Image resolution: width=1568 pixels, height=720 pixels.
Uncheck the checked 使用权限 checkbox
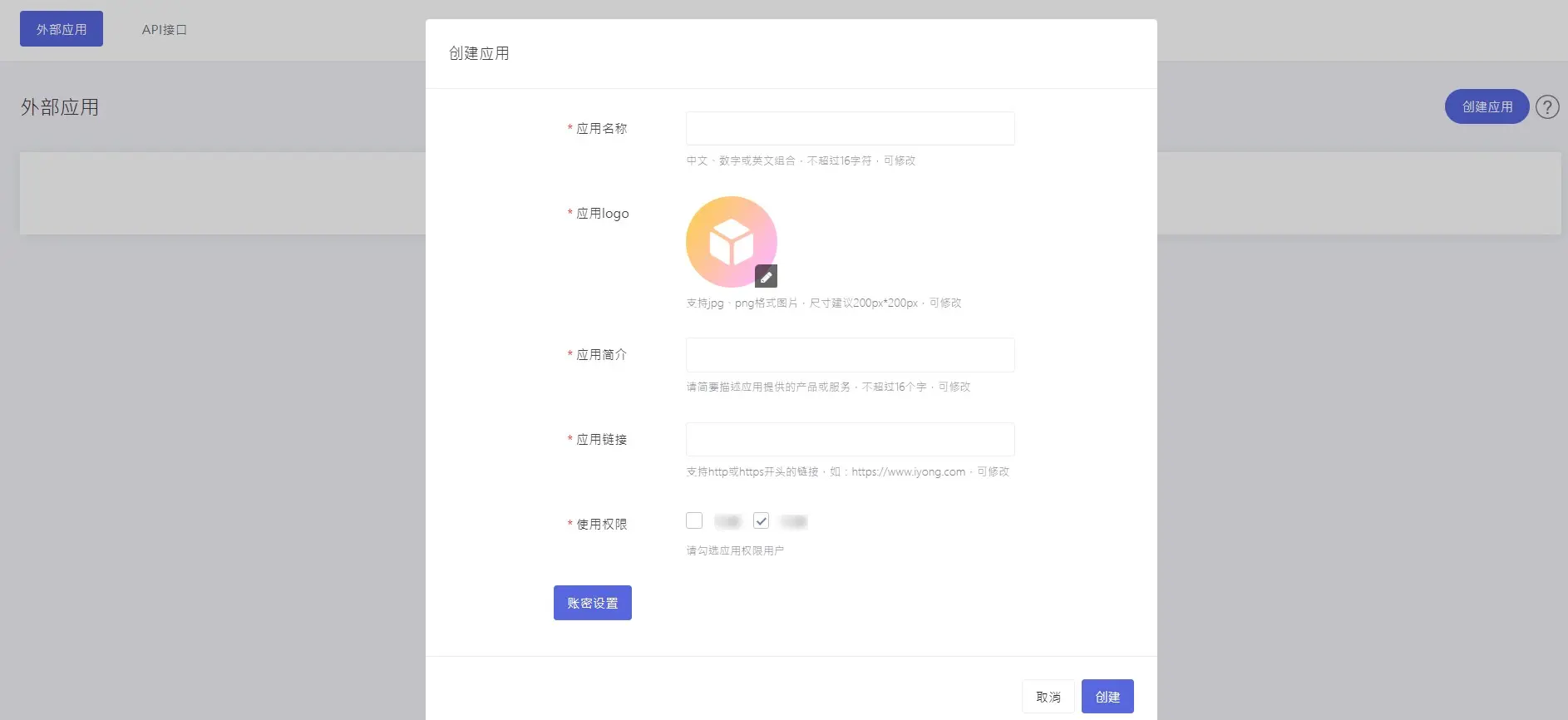(761, 521)
